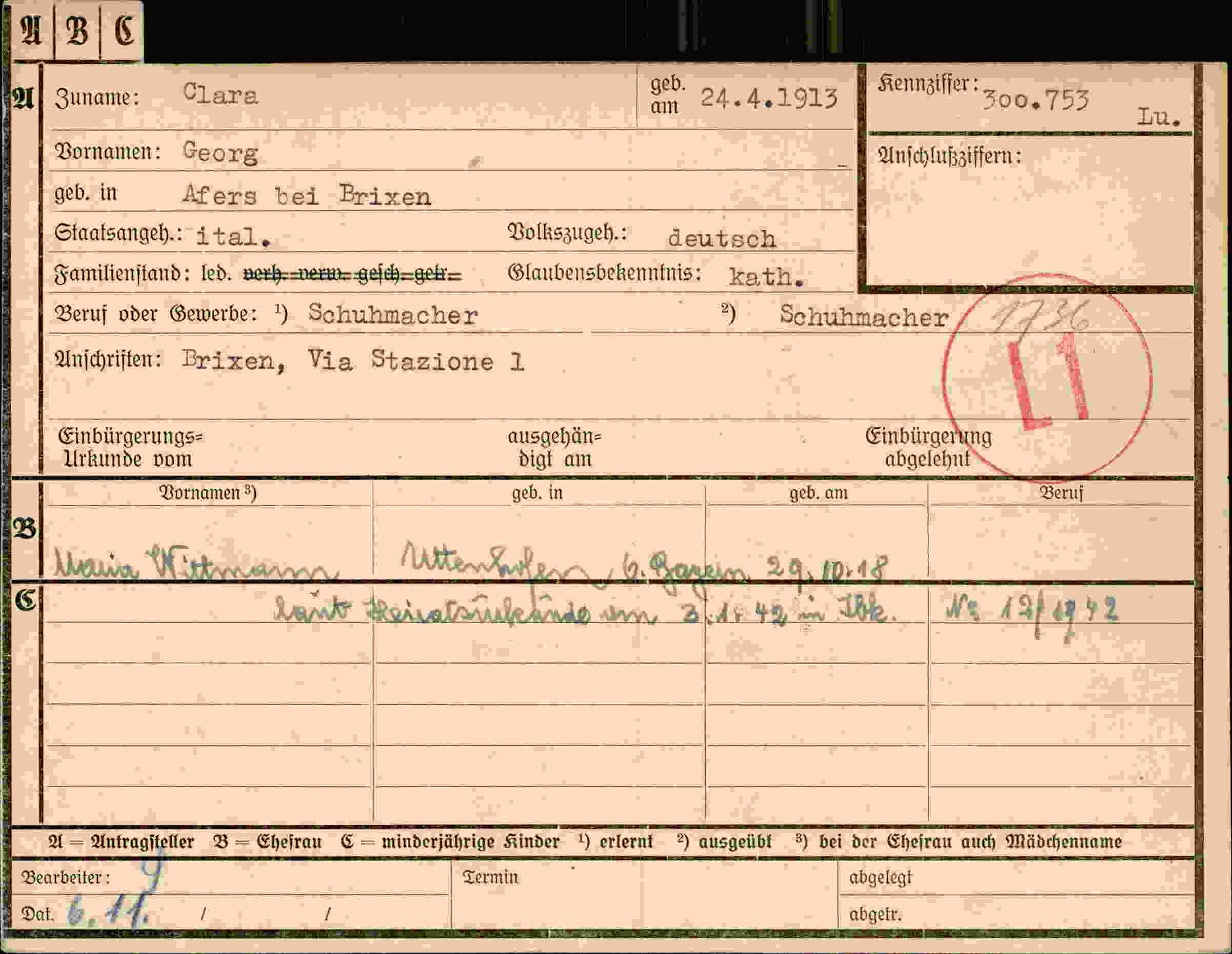Click 'ausgehändigt am' label
The image size is (1232, 954).
point(555,448)
